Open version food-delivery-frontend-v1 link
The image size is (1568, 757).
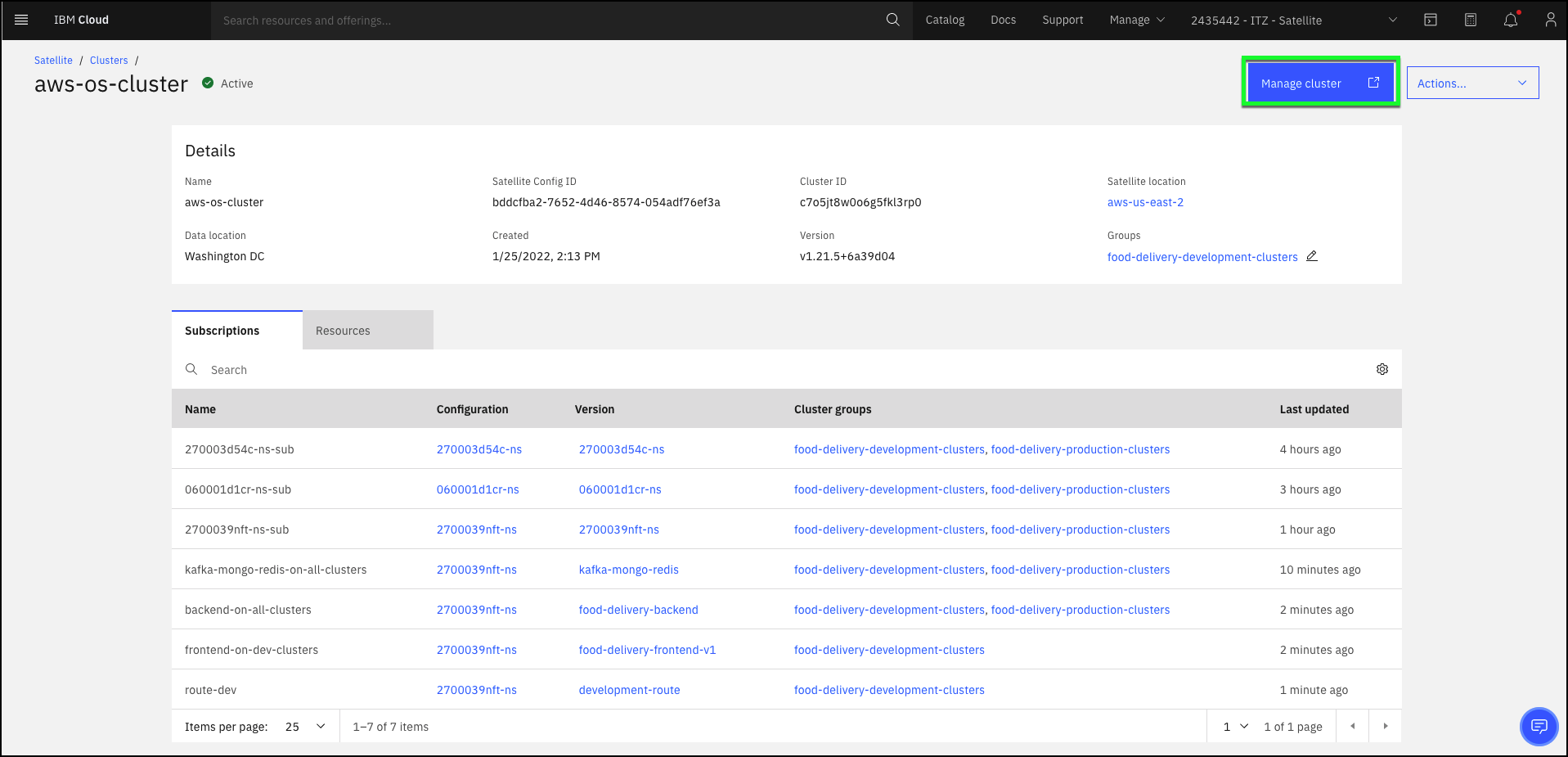(x=647, y=650)
